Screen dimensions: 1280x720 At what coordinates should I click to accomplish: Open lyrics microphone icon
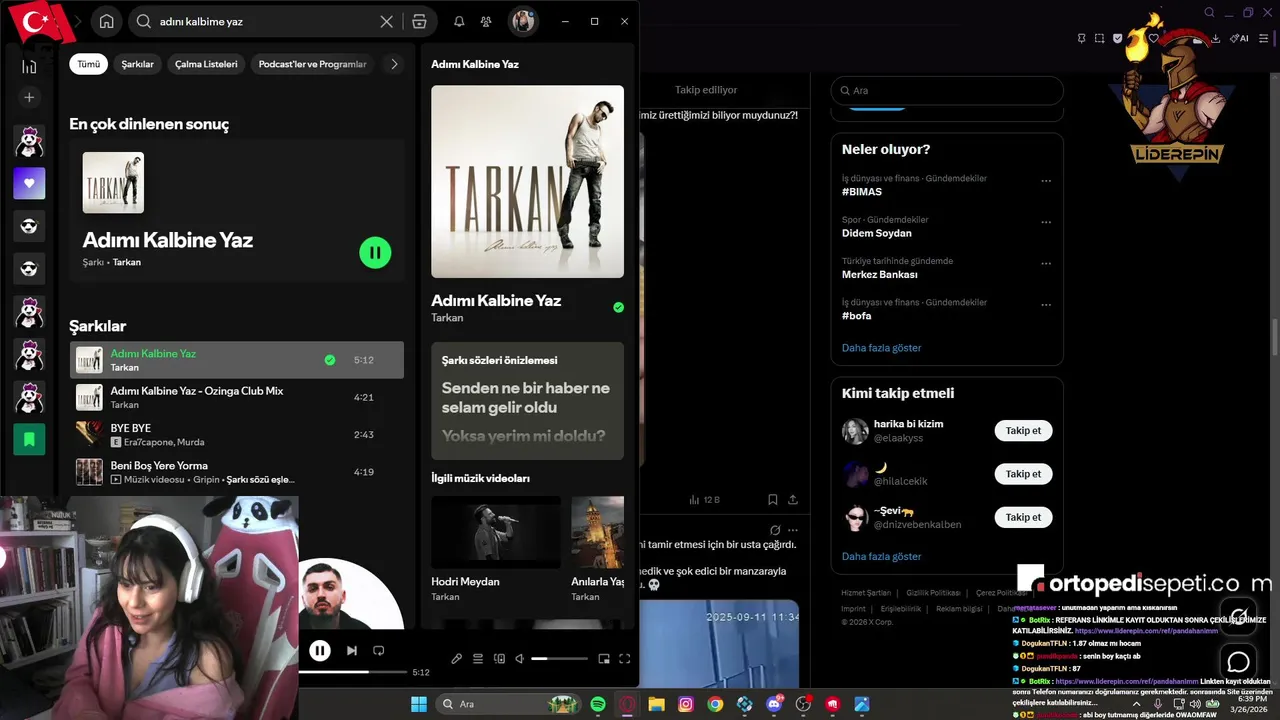pos(456,658)
